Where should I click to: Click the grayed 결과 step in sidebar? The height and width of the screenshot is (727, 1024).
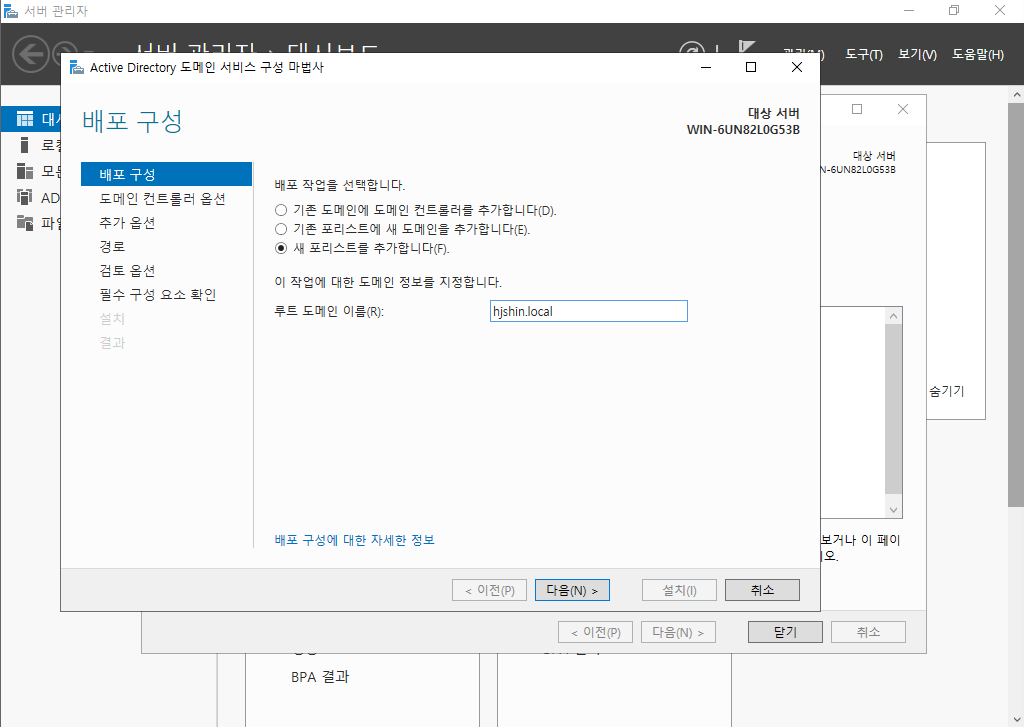click(x=112, y=343)
